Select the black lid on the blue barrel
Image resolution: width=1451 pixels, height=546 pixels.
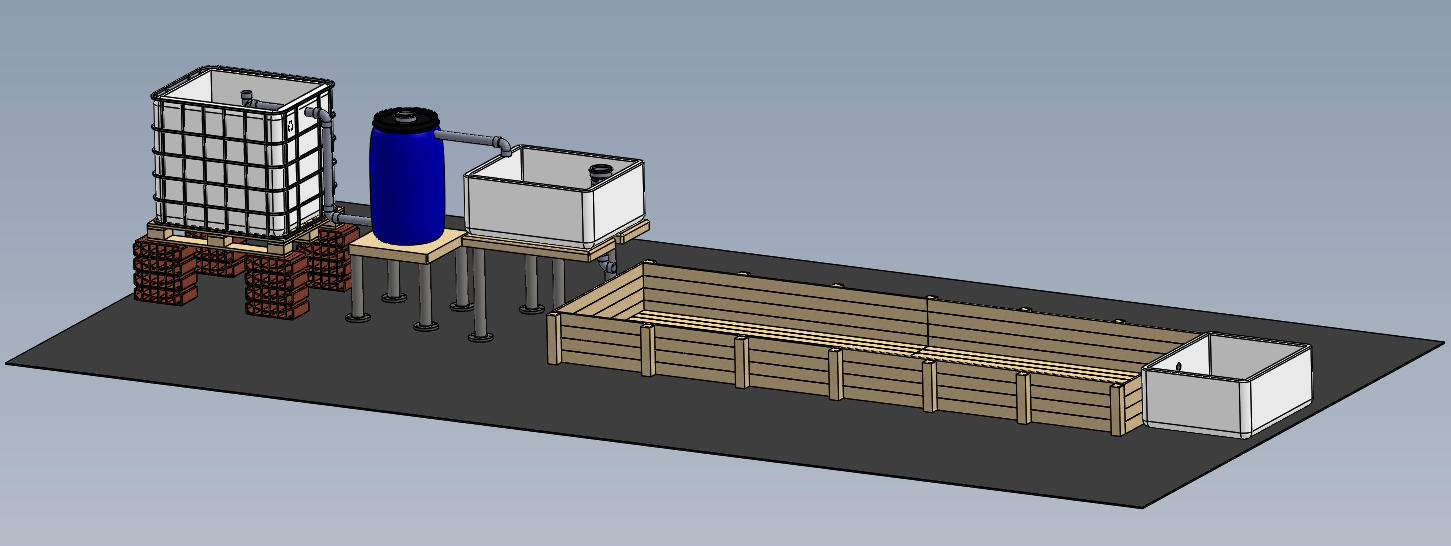405,118
